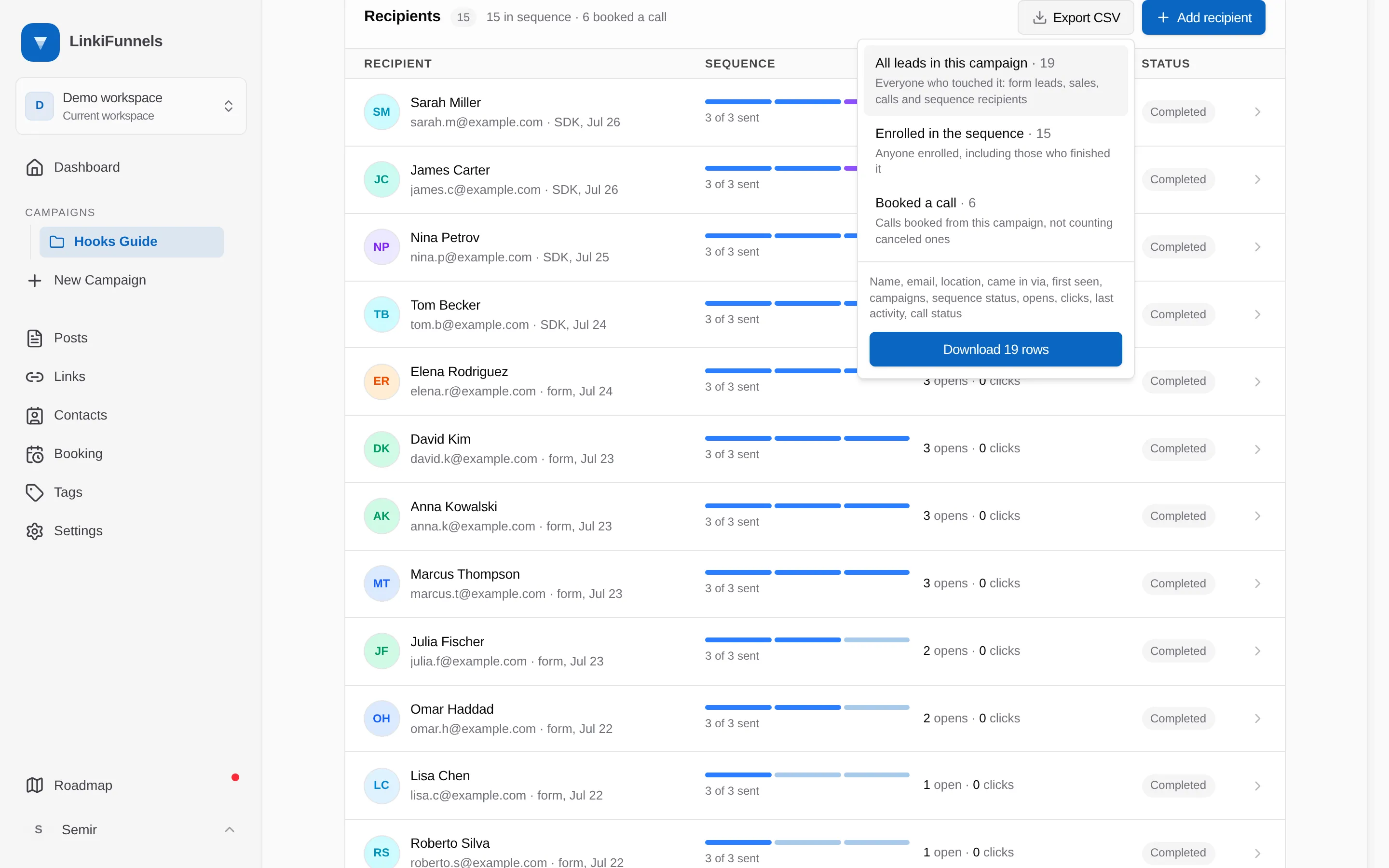Click the name Roberto Silva
Screen dimensions: 1389x868
[450, 843]
